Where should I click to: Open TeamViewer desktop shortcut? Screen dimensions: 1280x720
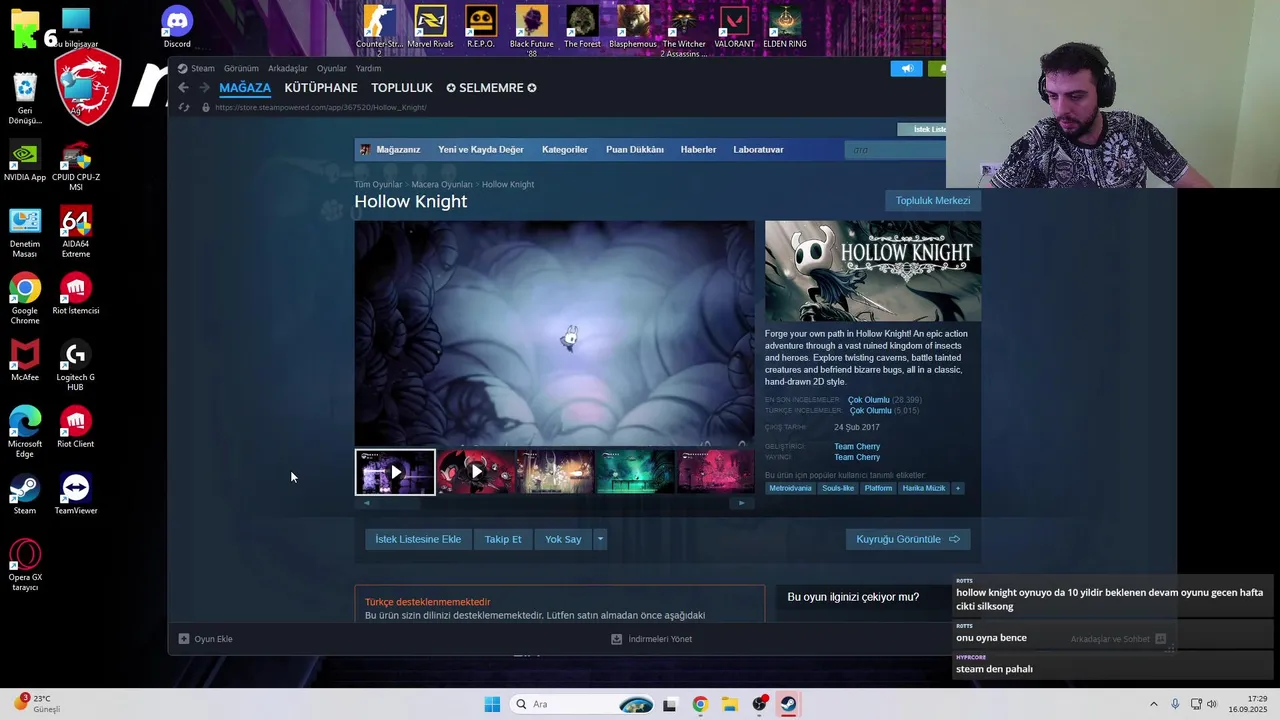(x=76, y=494)
